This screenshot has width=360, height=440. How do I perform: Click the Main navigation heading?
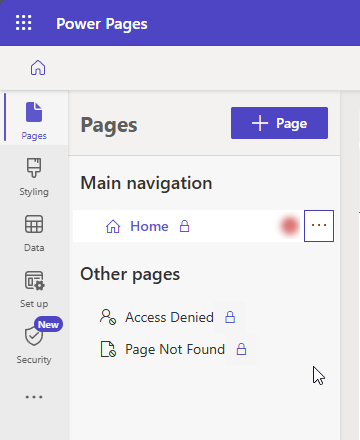click(146, 183)
